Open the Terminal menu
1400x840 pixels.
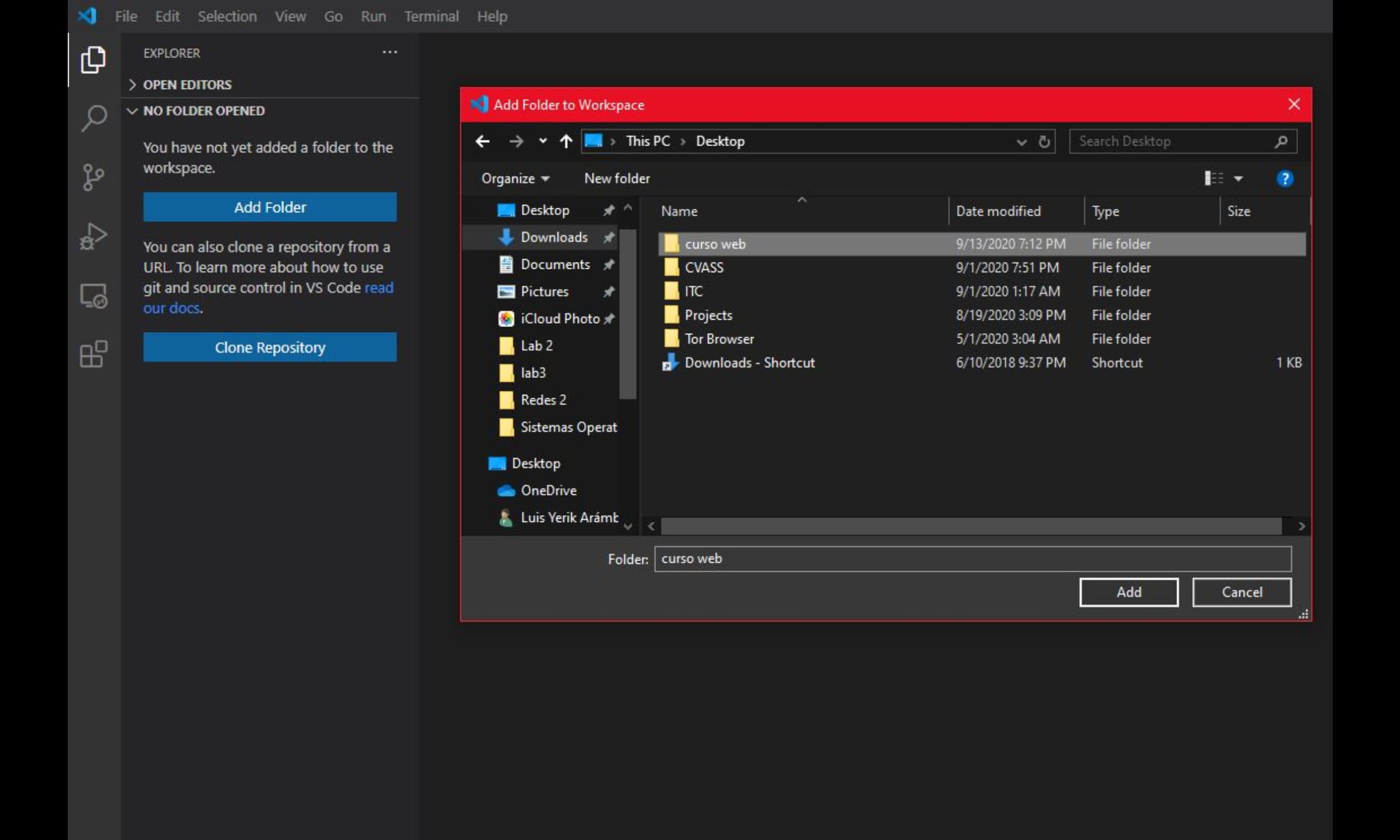(431, 16)
